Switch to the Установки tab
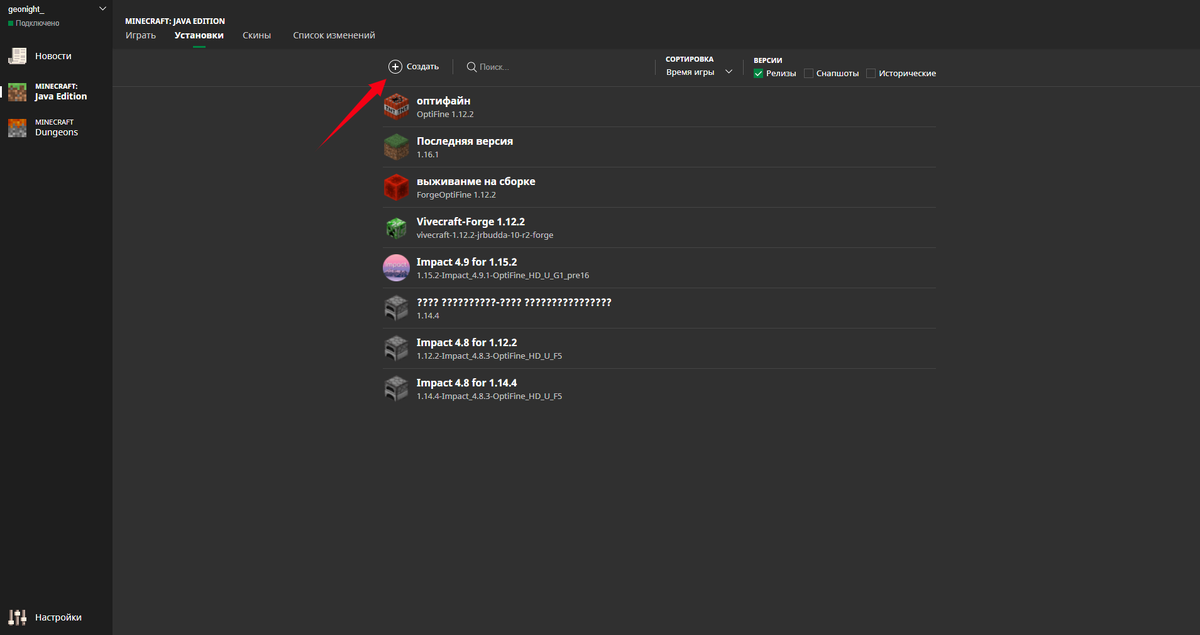 [x=199, y=35]
